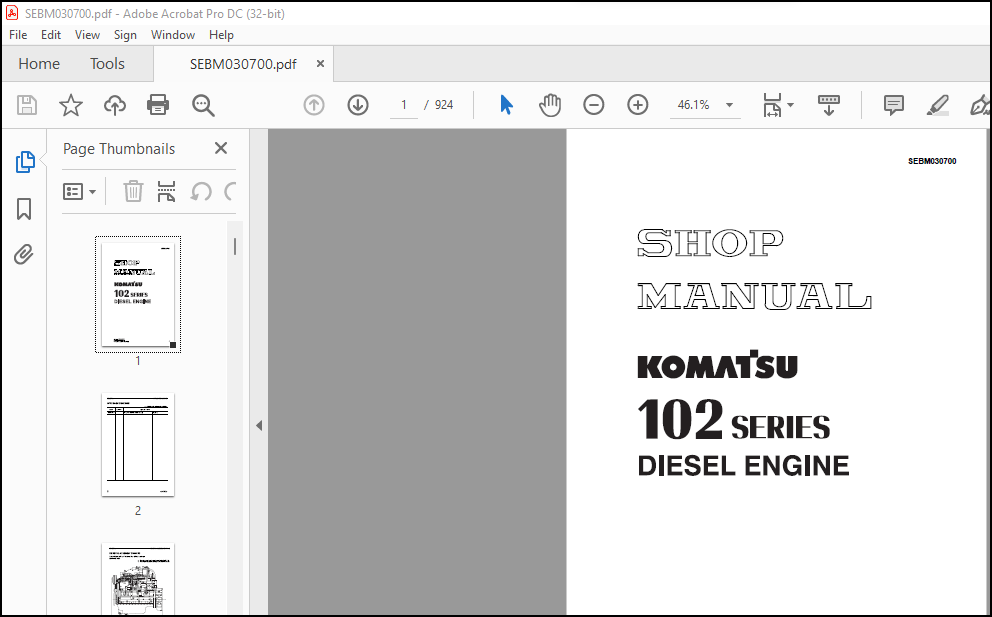Delete selected page with trash icon
This screenshot has width=992, height=617.
(x=133, y=191)
